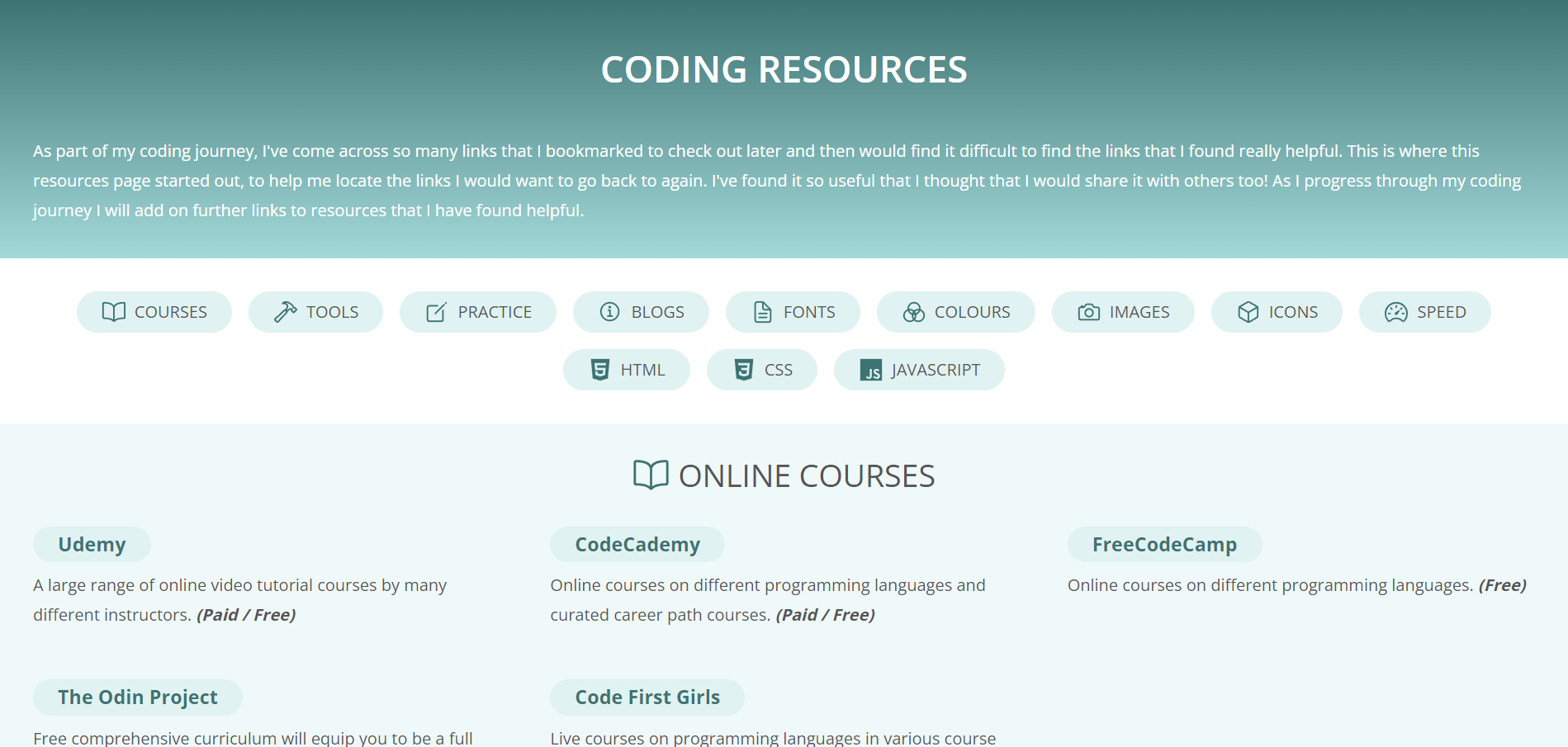Viewport: 1568px width, 747px height.
Task: Visit the FreeCodeCamp link
Action: [1164, 545]
